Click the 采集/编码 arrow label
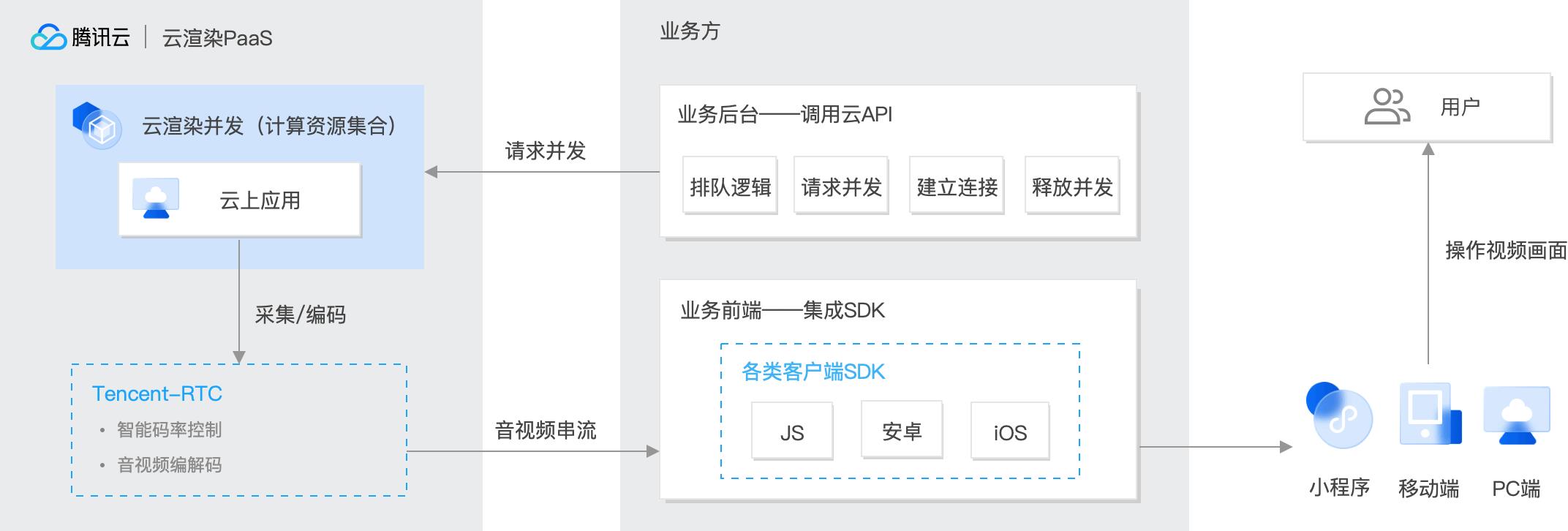Viewport: 1568px width, 531px height. (x=301, y=315)
